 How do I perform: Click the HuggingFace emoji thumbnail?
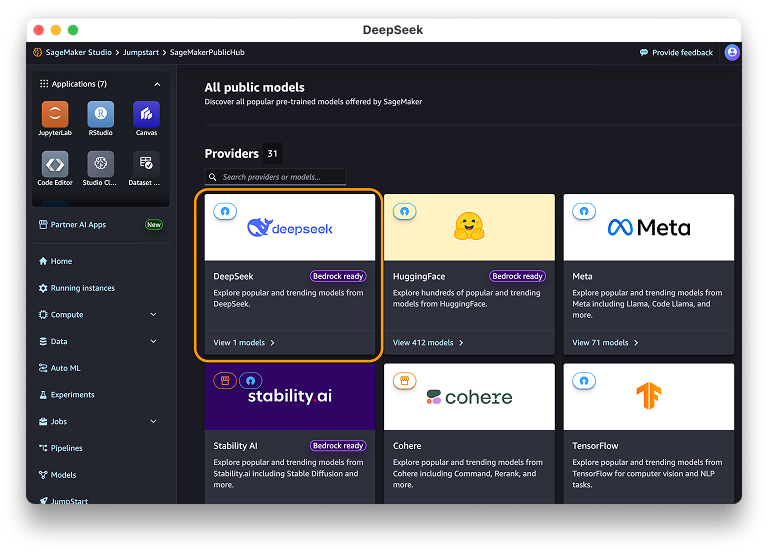click(x=469, y=227)
